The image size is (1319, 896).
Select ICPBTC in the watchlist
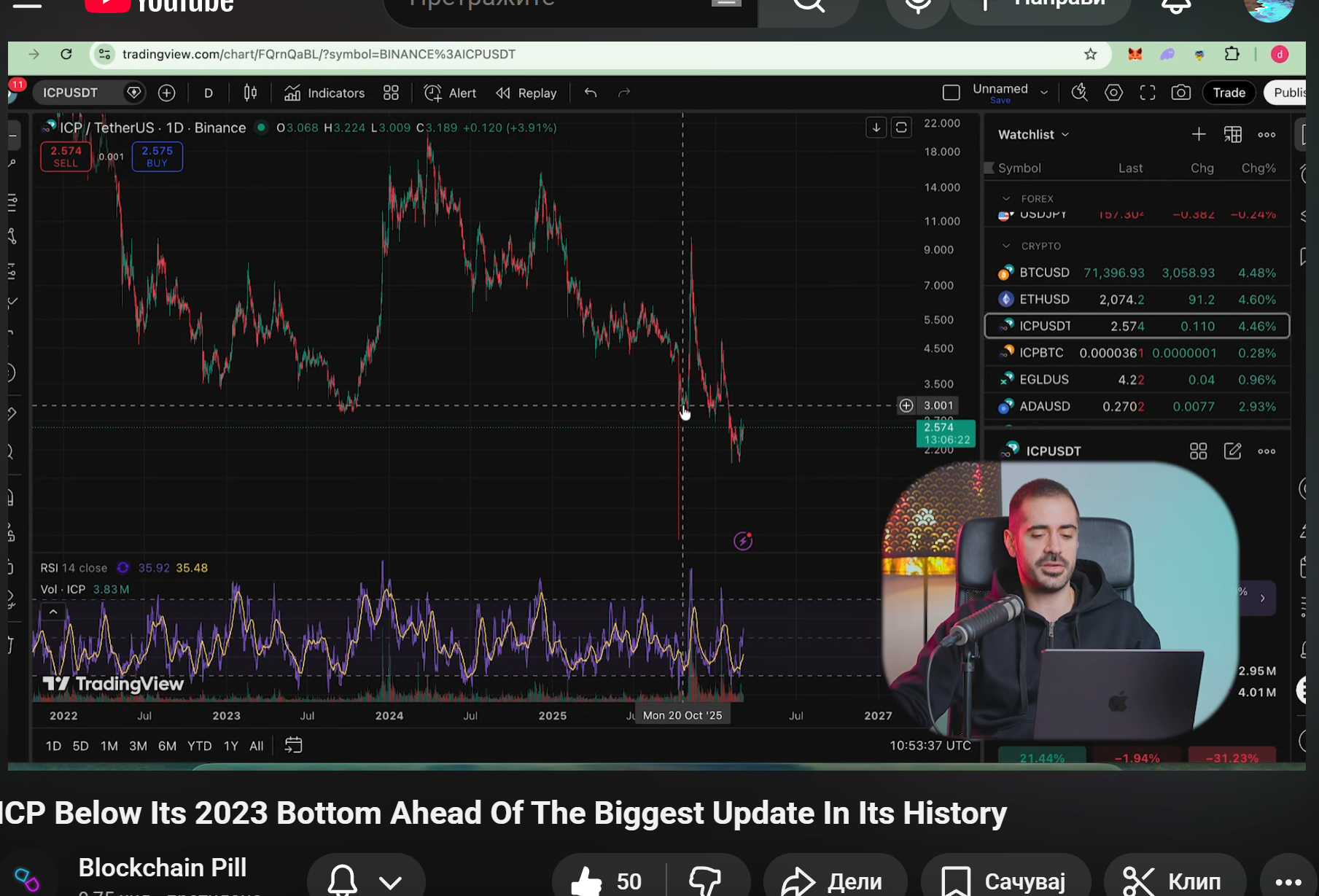[1137, 353]
